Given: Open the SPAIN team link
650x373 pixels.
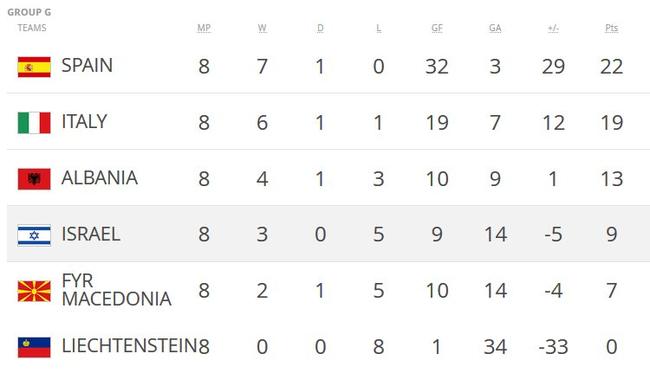Looking at the screenshot, I should pos(87,65).
